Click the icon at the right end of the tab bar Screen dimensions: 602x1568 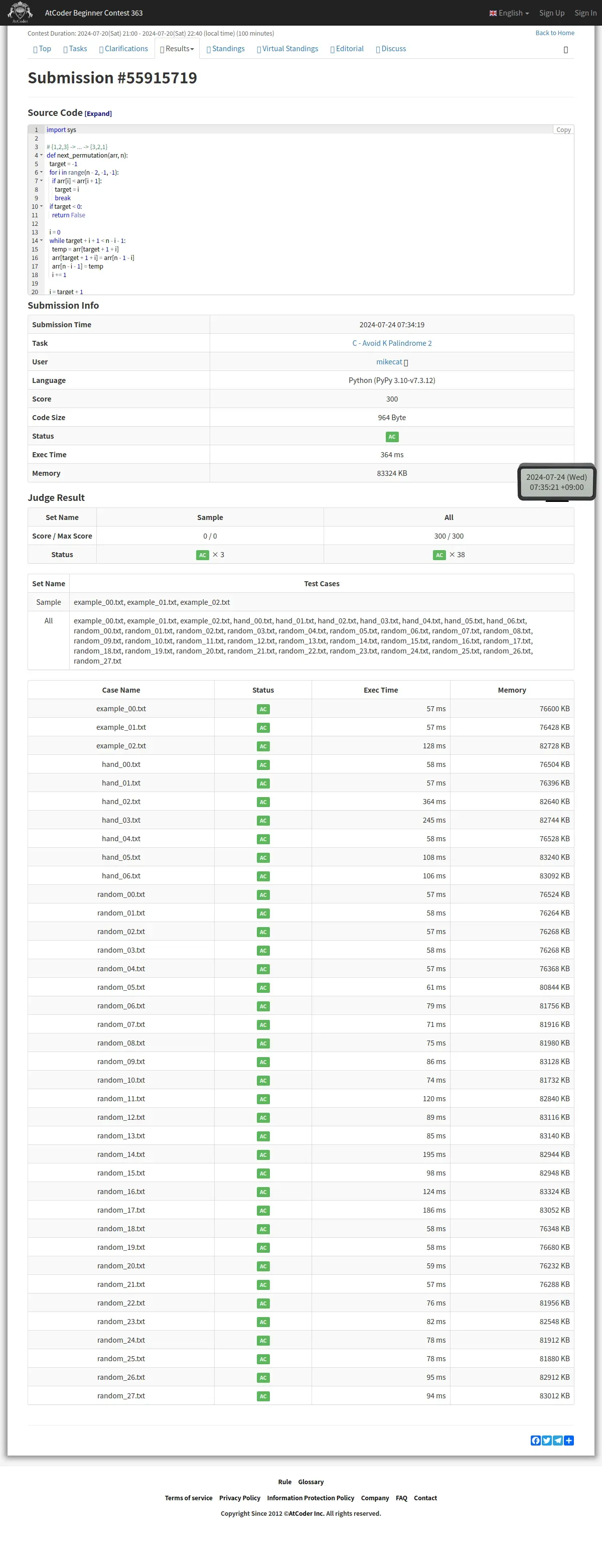(565, 49)
